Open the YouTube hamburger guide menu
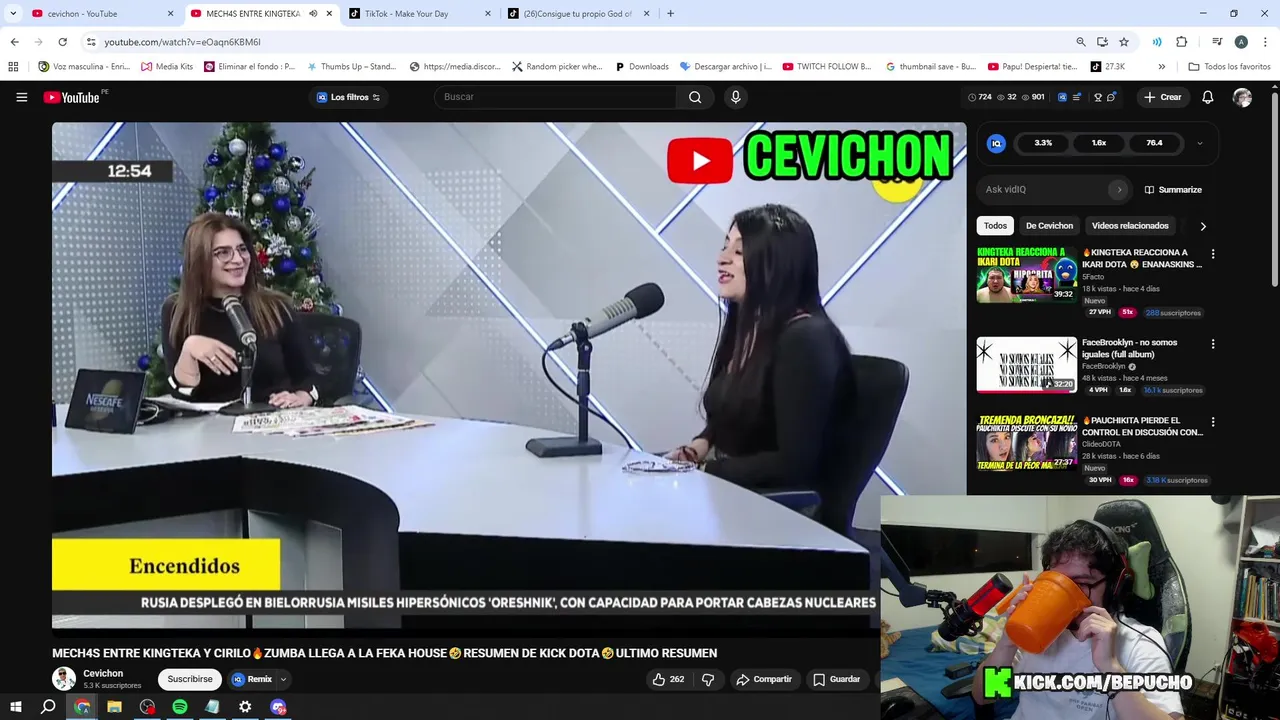 pos(21,97)
